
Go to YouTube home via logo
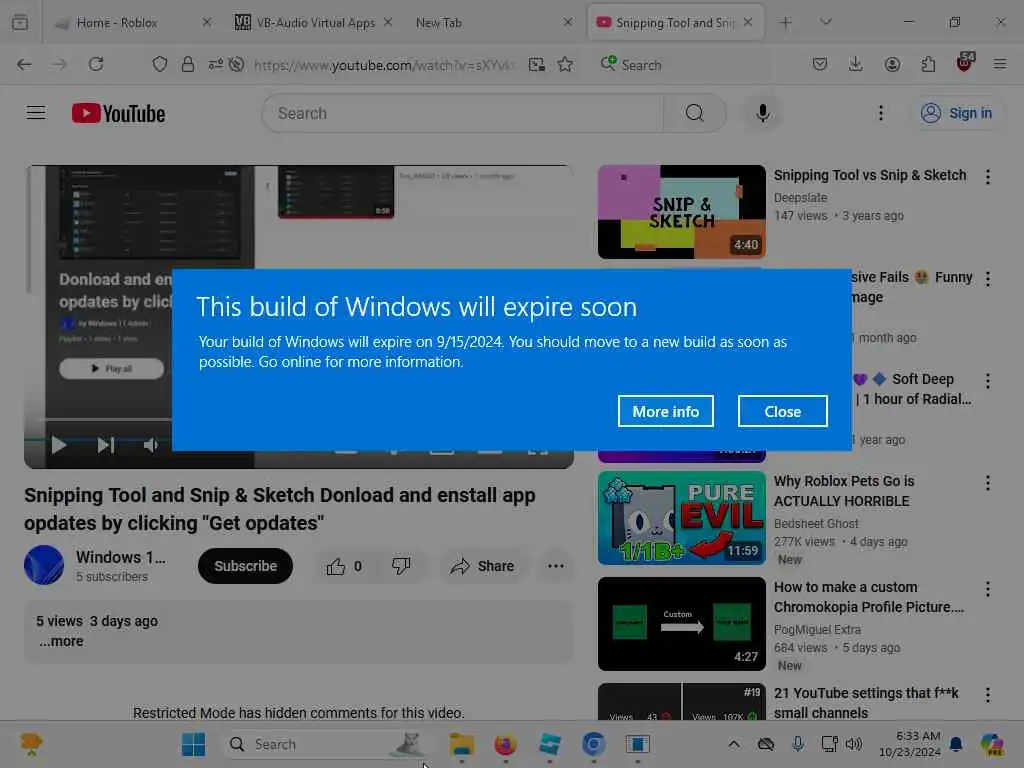tap(118, 114)
